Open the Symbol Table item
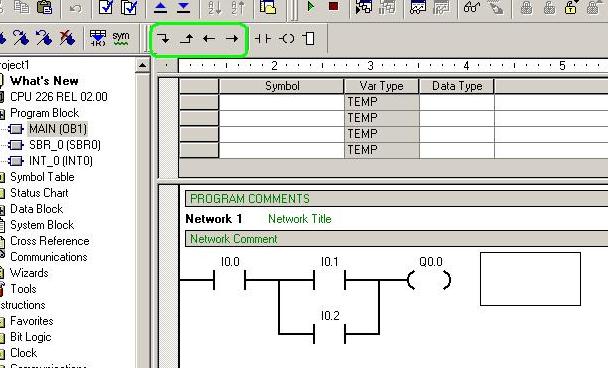The height and width of the screenshot is (368, 608). (42, 177)
